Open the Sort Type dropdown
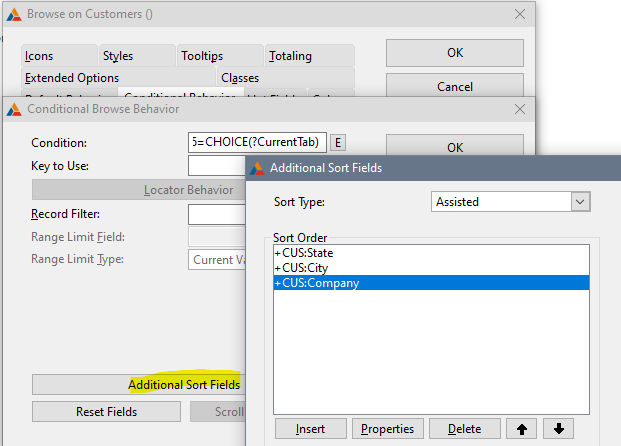 coord(578,201)
